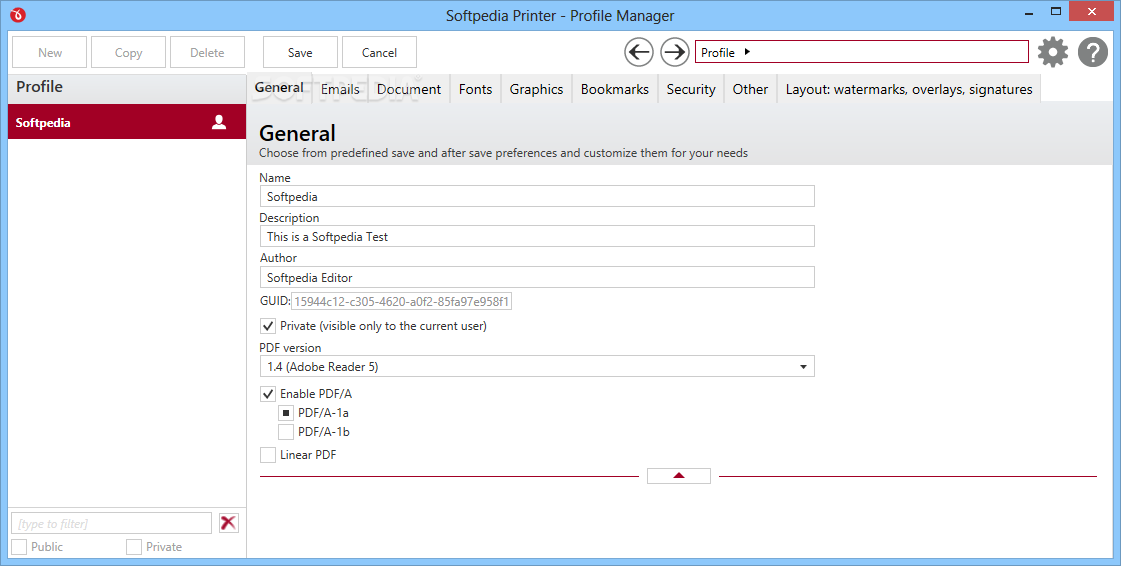Click the Profile breadcrumb bar
1121x566 pixels.
pos(861,51)
